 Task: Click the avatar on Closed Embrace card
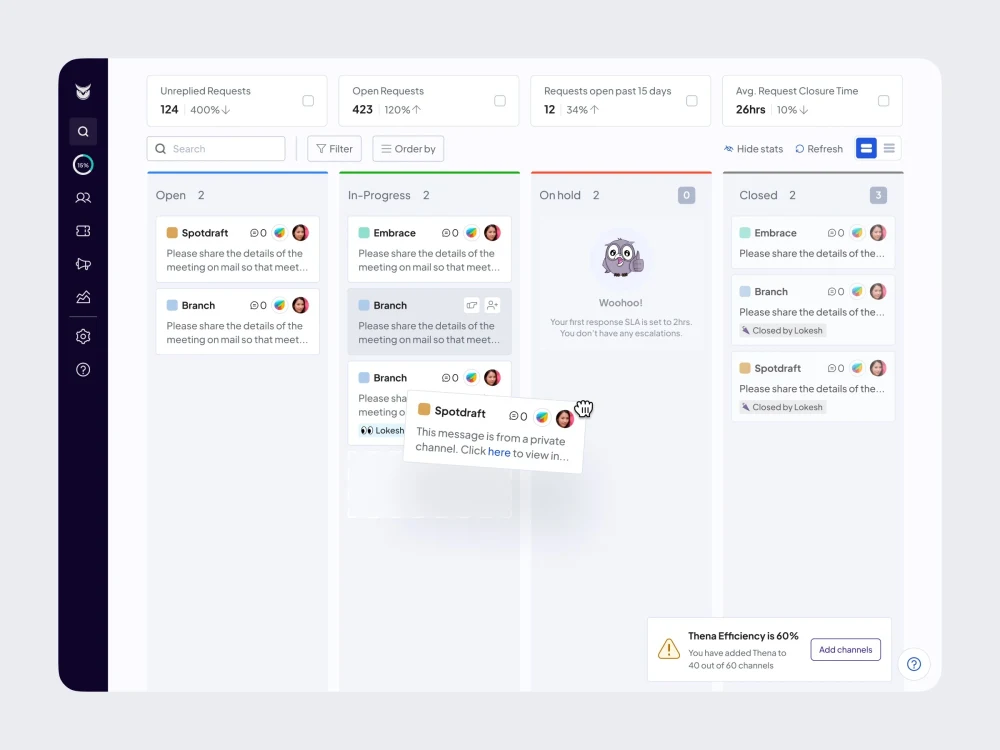click(878, 233)
